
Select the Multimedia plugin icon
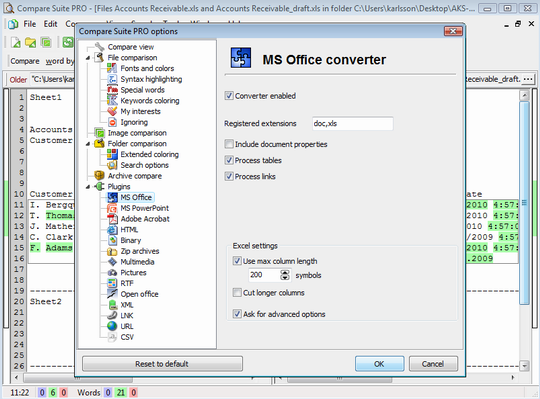point(112,262)
